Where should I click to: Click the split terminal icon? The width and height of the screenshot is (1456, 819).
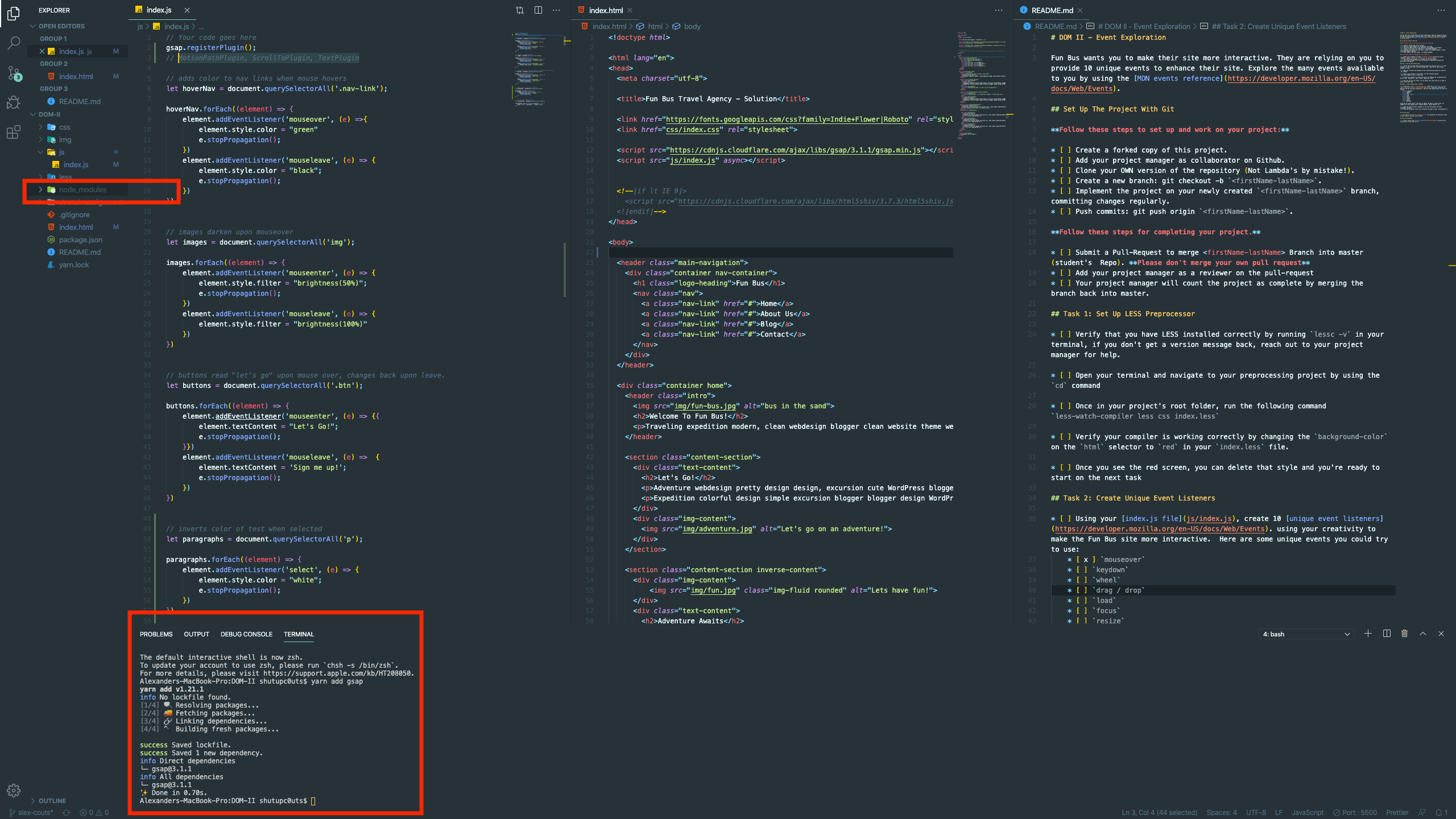(x=1387, y=634)
